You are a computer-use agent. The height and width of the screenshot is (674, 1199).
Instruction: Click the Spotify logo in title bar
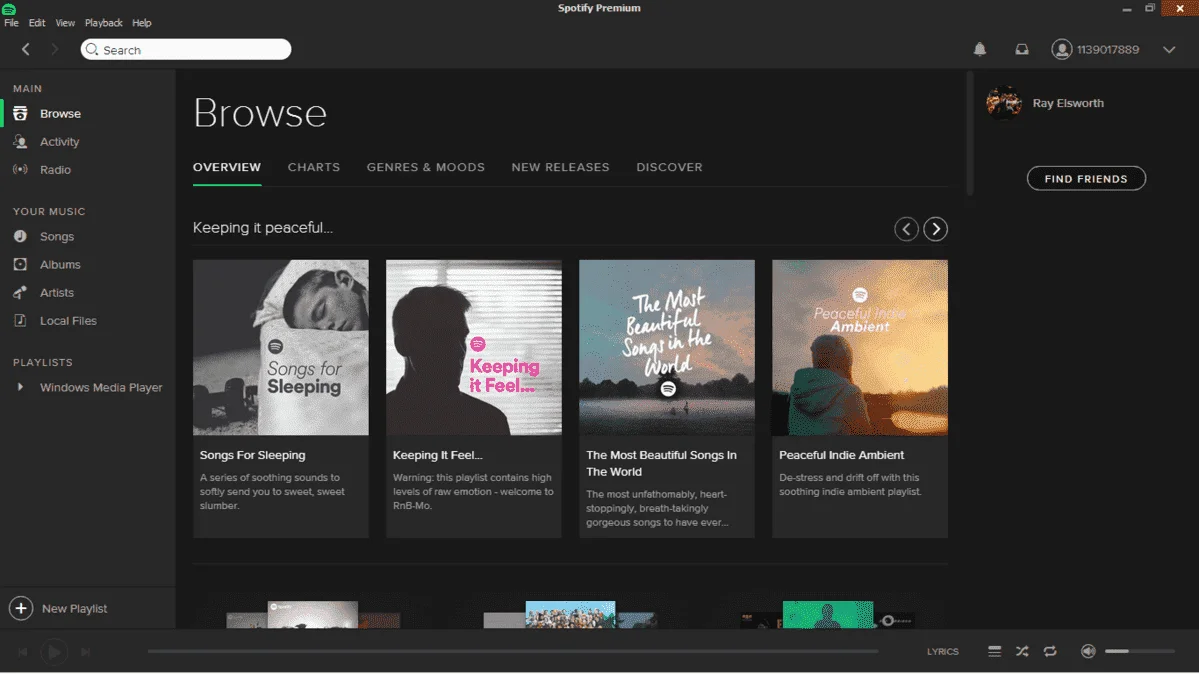[x=9, y=9]
